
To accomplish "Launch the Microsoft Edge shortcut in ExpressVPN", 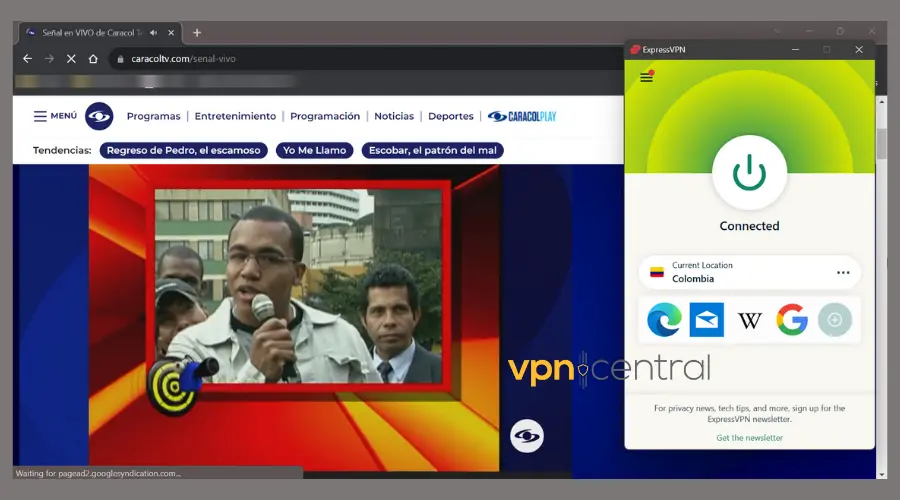I will (664, 320).
